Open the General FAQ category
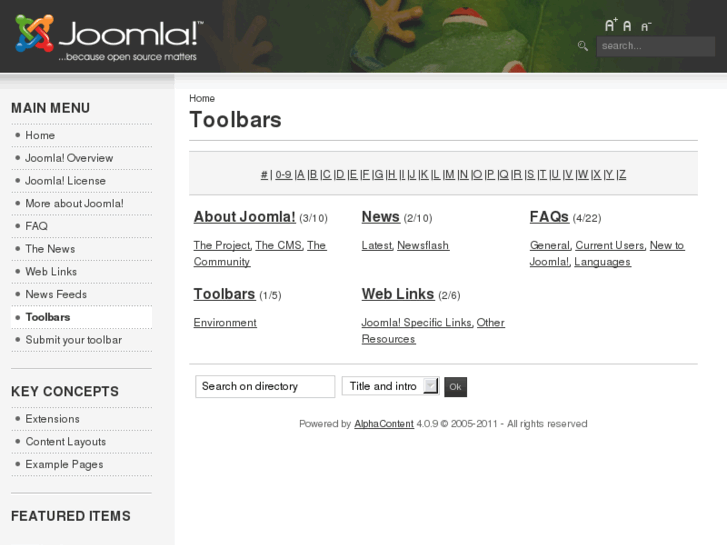The image size is (727, 545). [550, 245]
